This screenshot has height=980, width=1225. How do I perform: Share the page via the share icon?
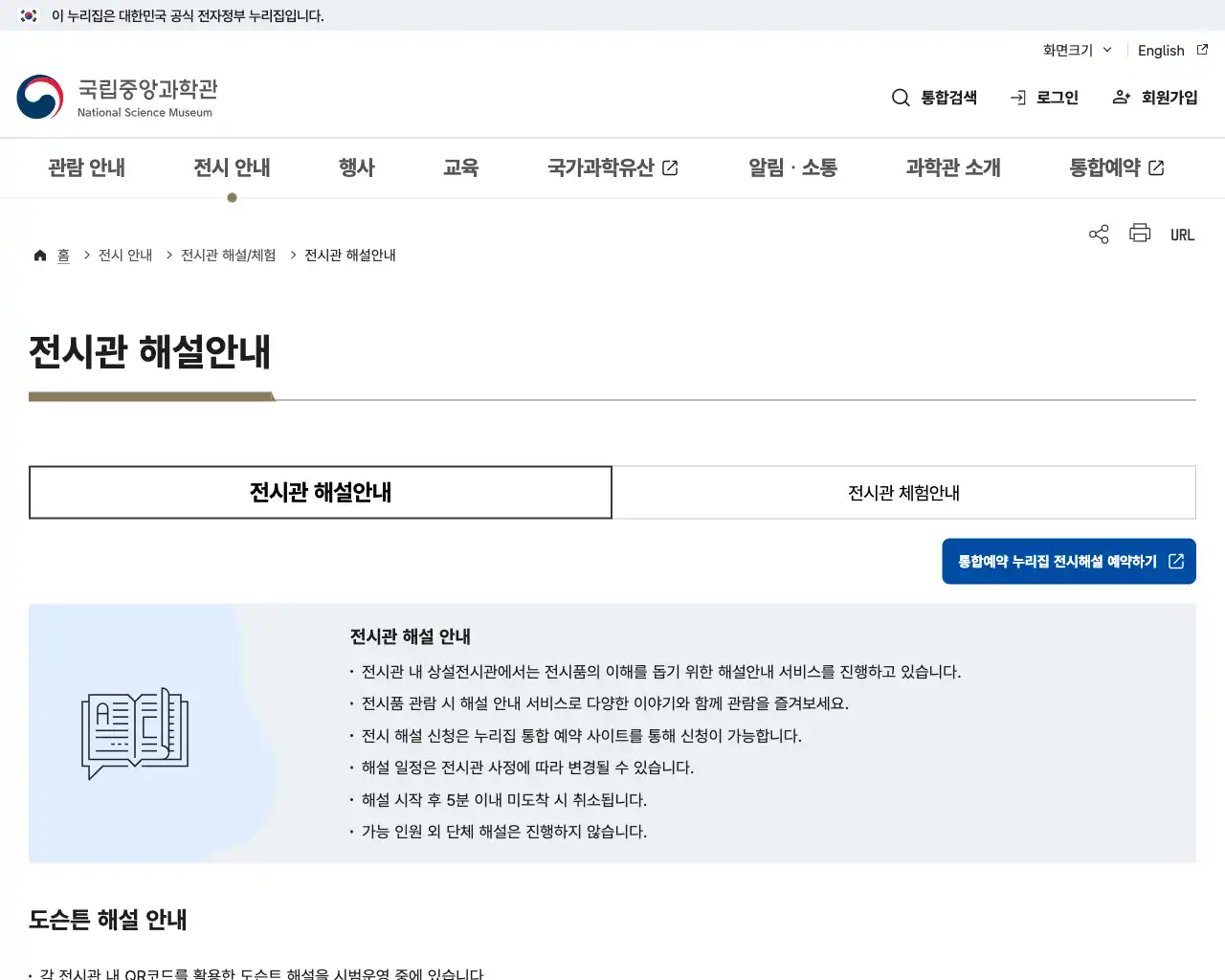pyautogui.click(x=1098, y=234)
